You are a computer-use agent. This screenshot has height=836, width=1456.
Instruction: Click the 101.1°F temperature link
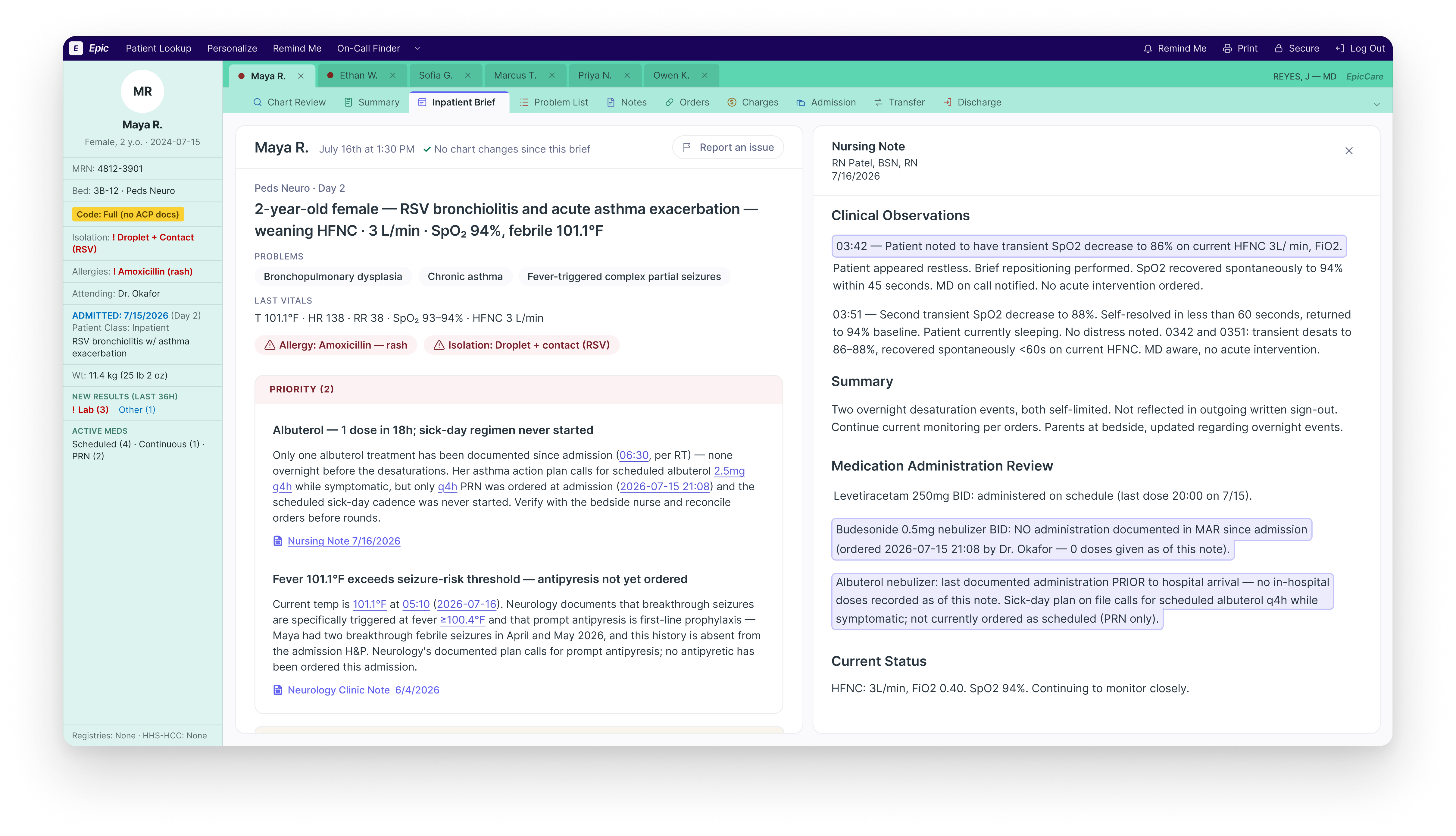click(370, 604)
